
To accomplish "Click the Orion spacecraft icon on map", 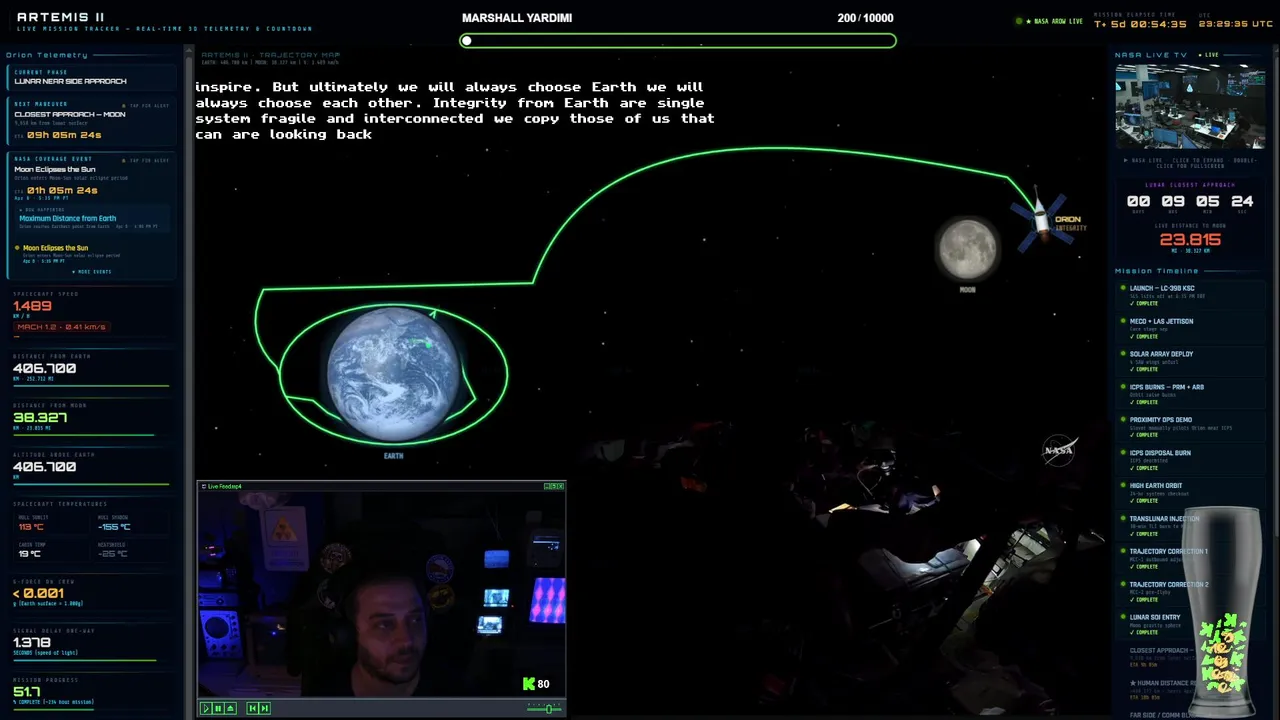I will coord(1040,218).
